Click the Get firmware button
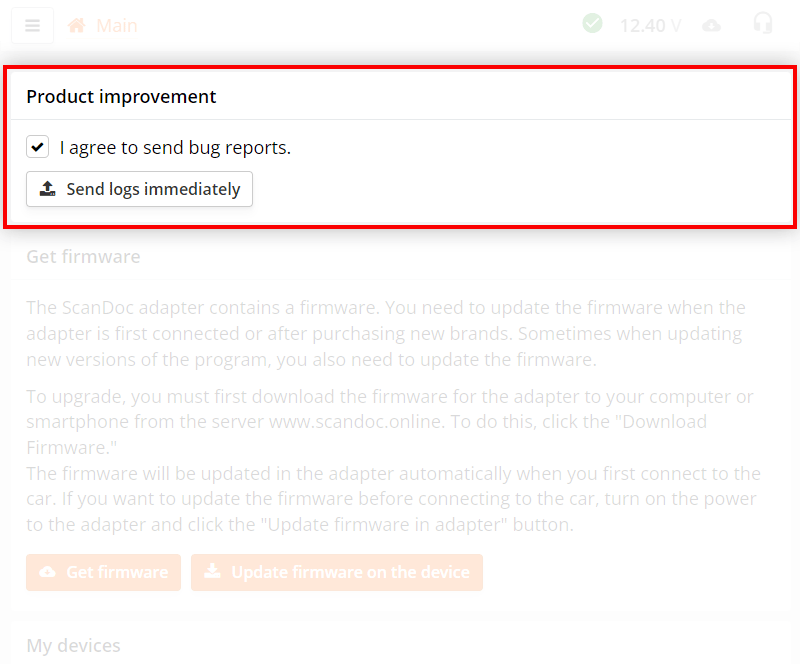The image size is (800, 664). coord(104,573)
